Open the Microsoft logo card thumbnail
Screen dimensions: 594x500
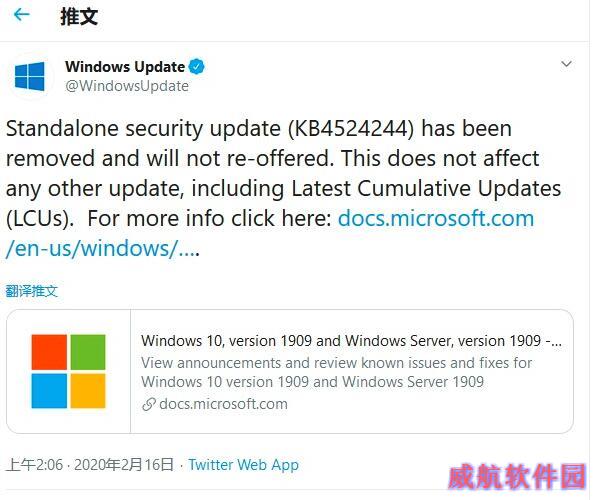pos(68,371)
